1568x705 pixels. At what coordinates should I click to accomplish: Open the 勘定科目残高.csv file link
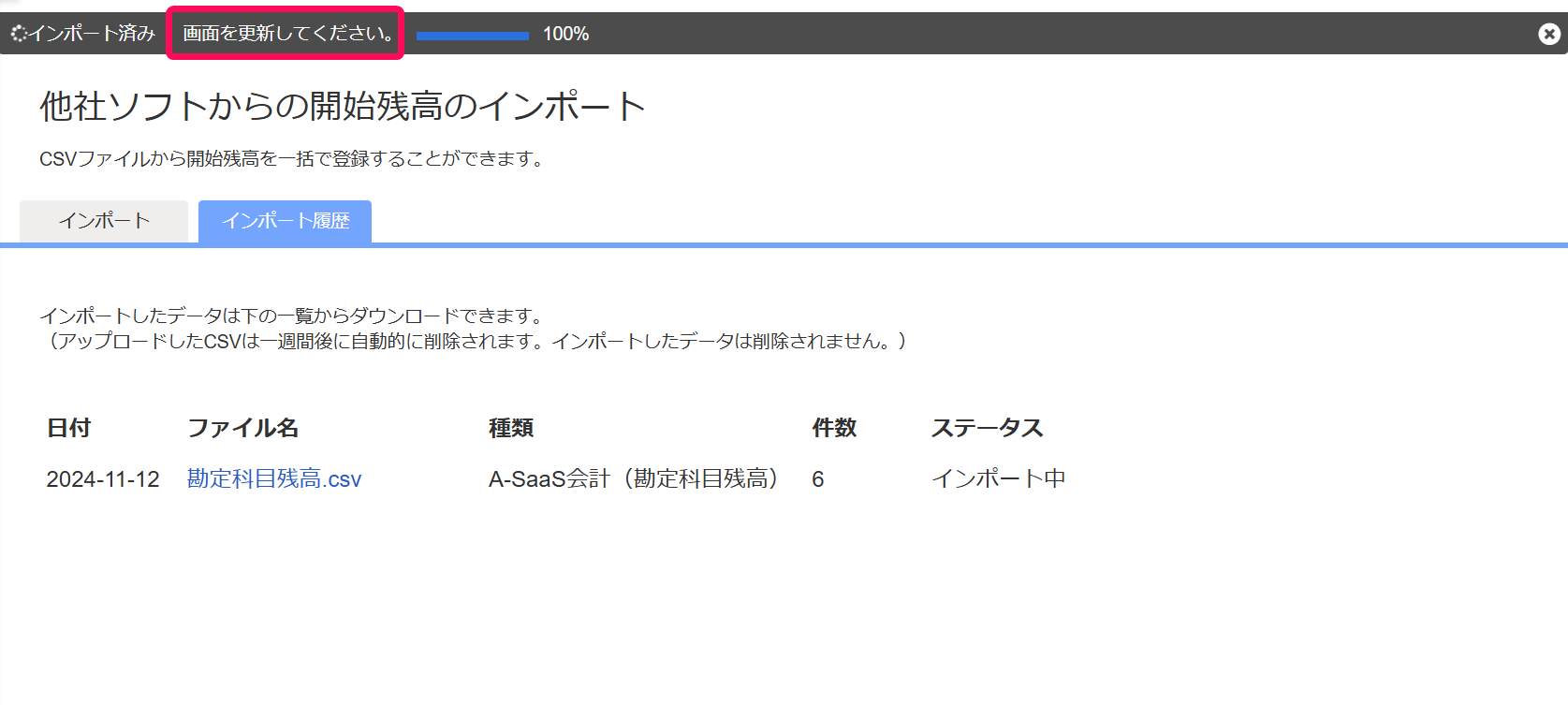(274, 478)
